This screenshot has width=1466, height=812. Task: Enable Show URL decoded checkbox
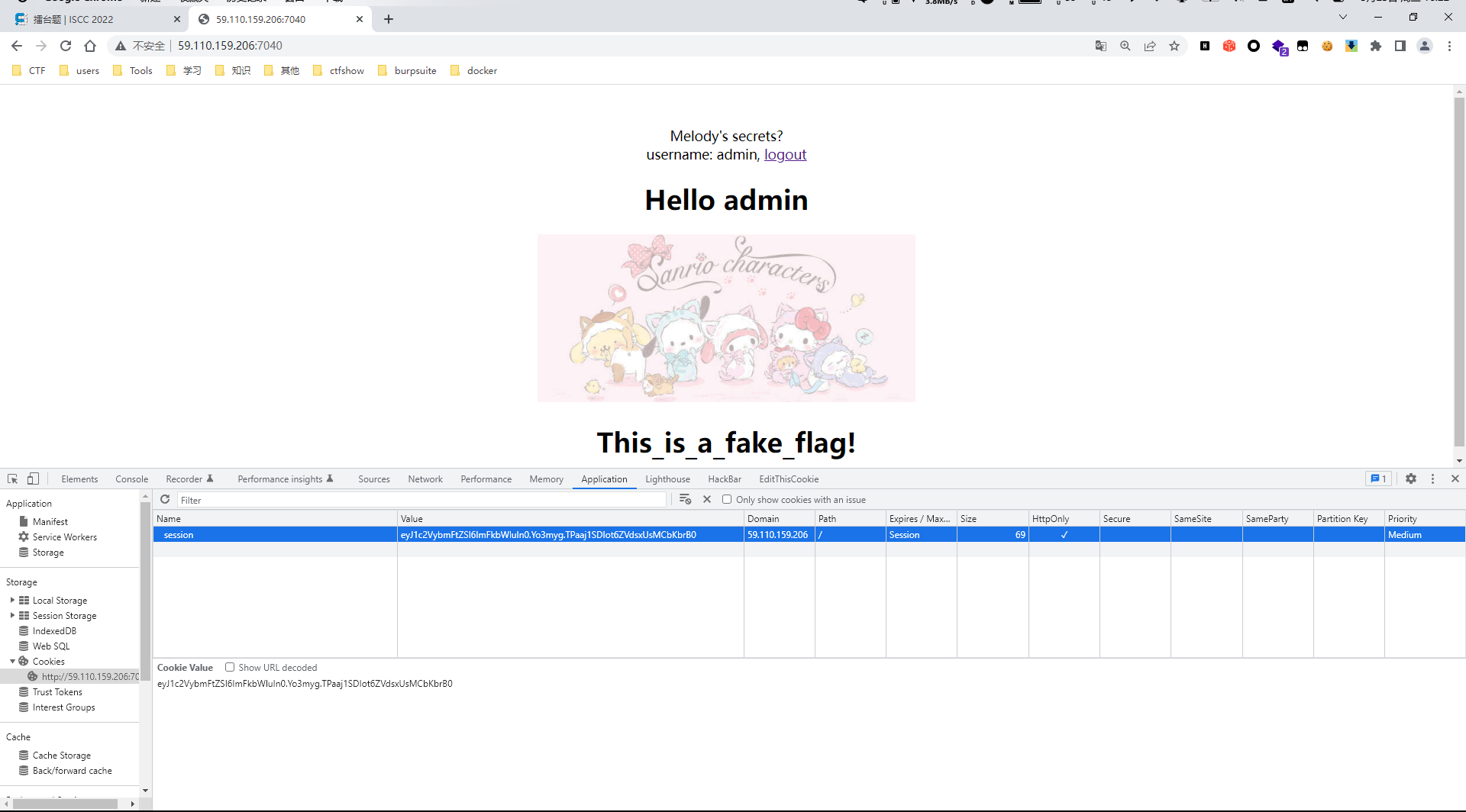229,667
